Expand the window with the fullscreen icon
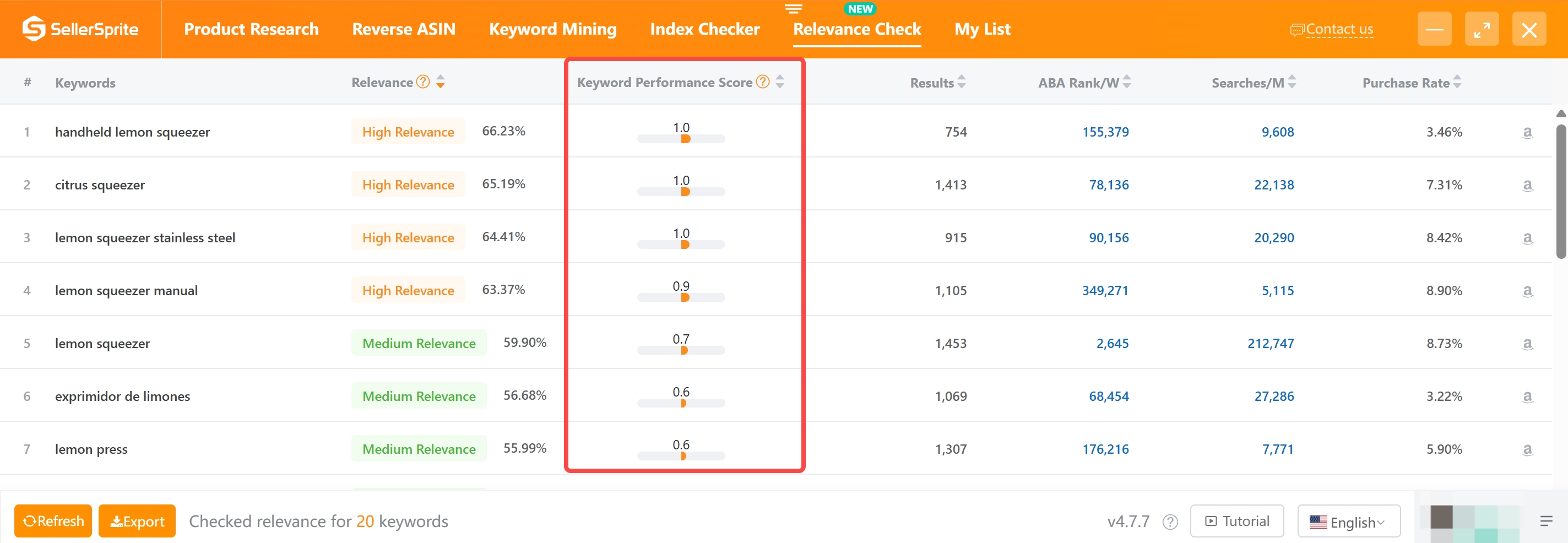Viewport: 1568px width, 543px height. pyautogui.click(x=1482, y=29)
